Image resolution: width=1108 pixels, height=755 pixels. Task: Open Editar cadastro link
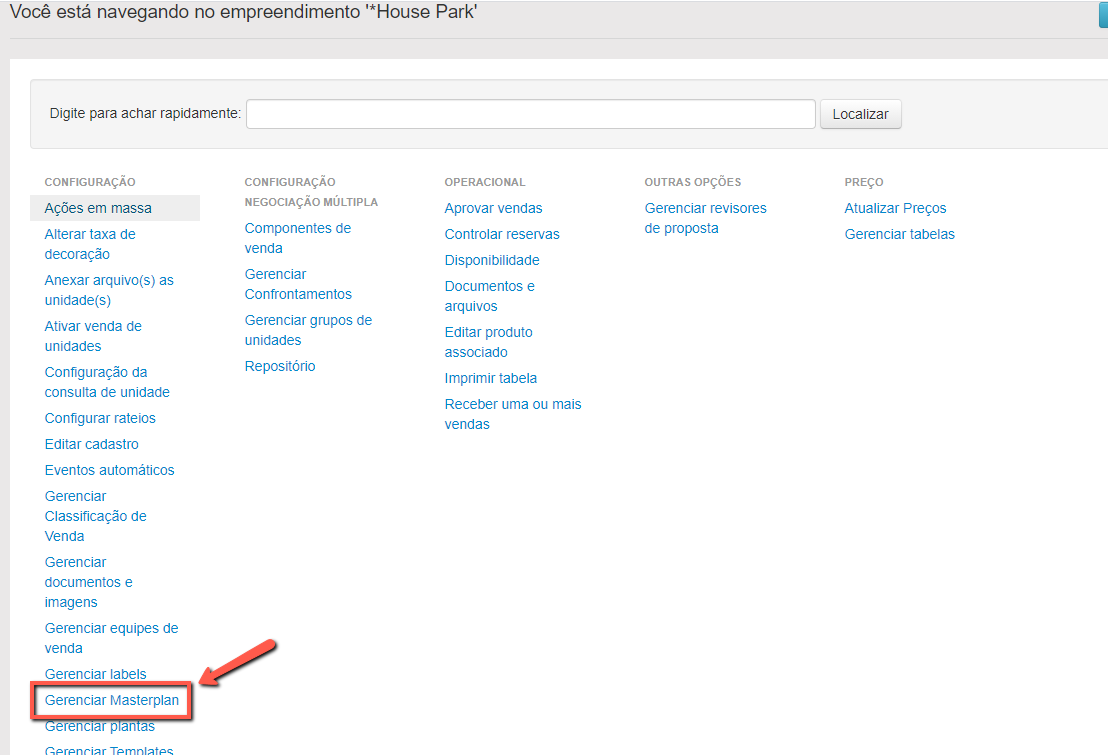click(x=92, y=444)
